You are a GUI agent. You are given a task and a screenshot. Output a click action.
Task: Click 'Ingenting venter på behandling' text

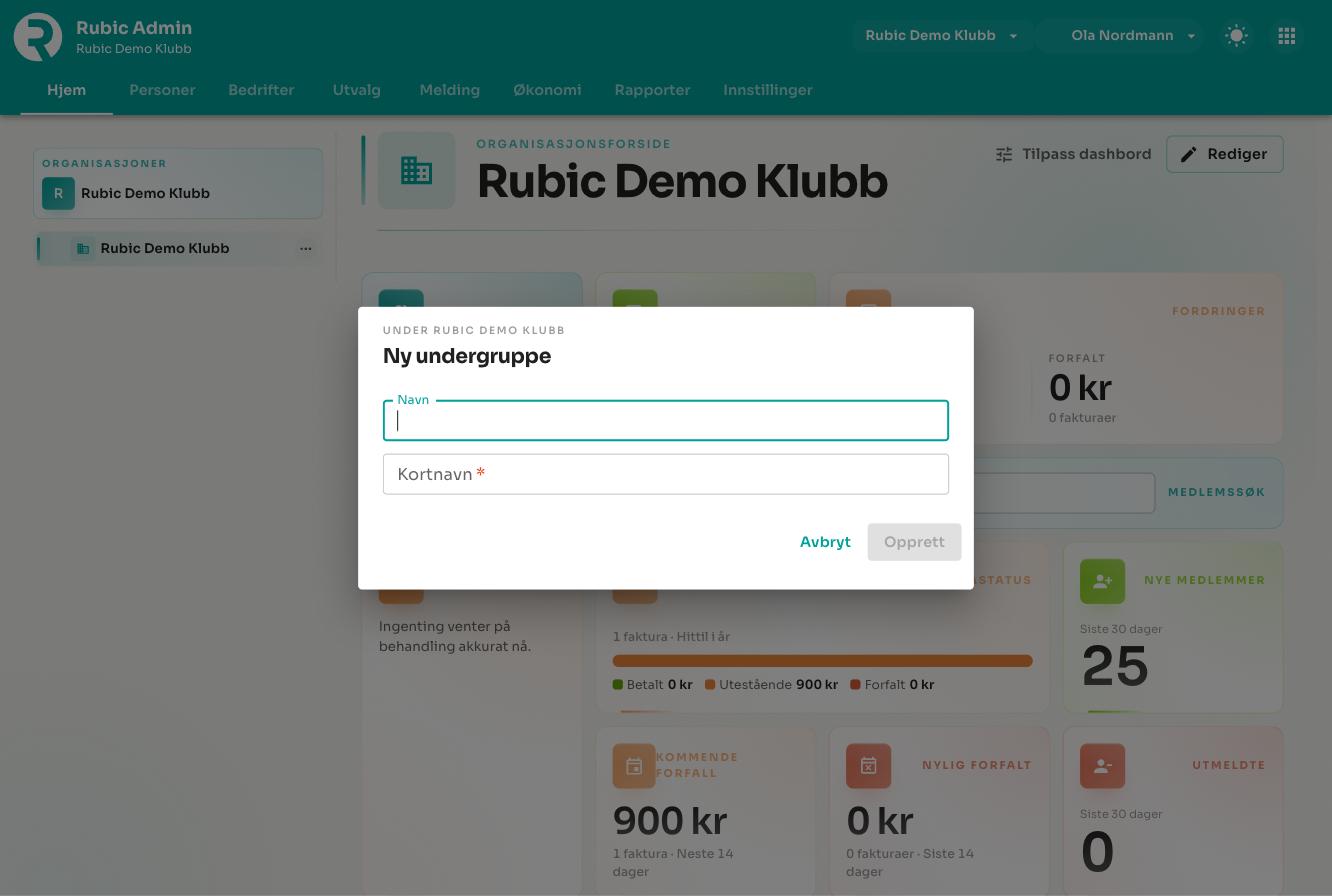tap(455, 636)
